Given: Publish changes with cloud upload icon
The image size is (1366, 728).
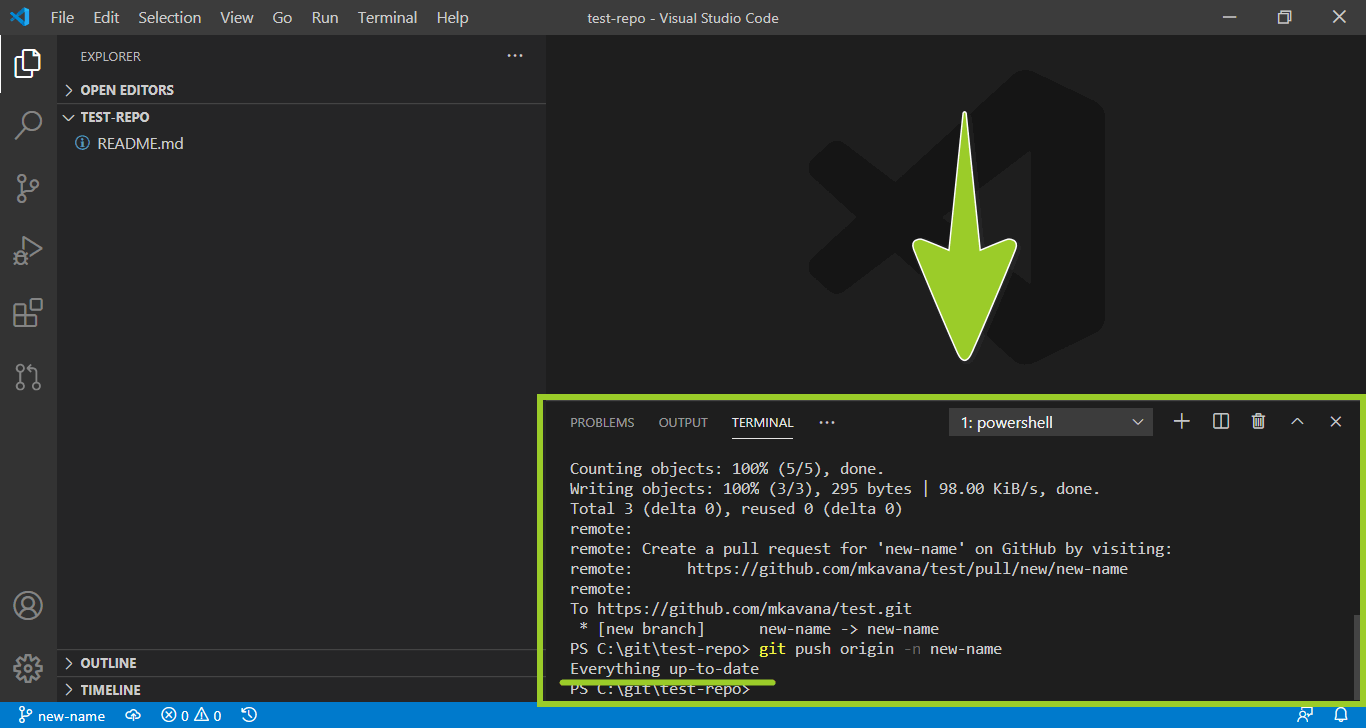Looking at the screenshot, I should point(133,716).
